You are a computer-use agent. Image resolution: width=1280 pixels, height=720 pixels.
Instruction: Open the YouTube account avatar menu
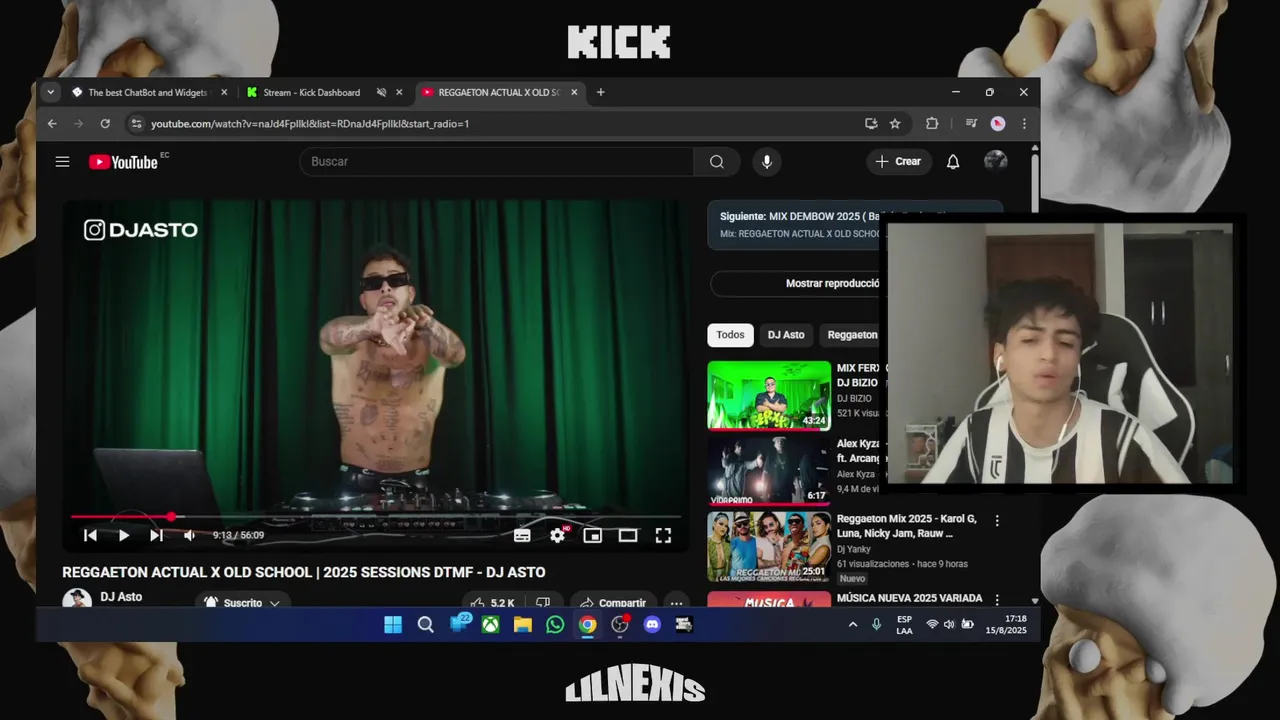coord(995,161)
